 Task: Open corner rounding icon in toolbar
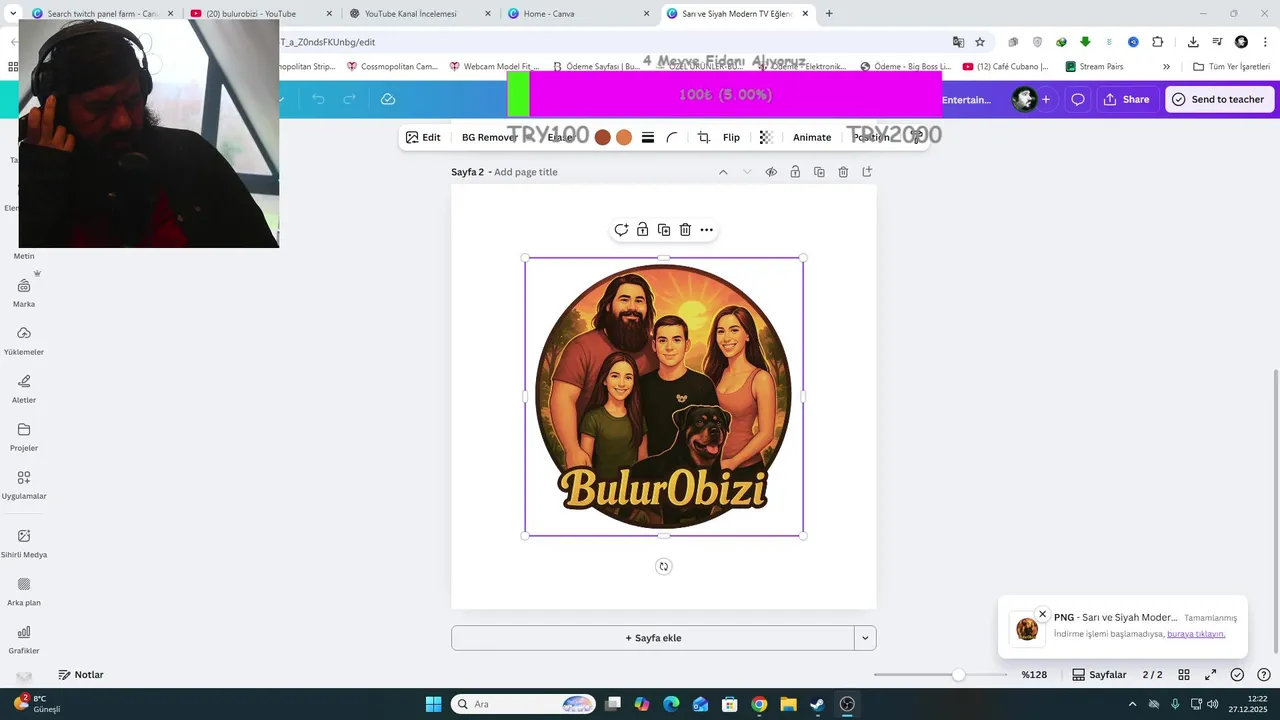672,137
